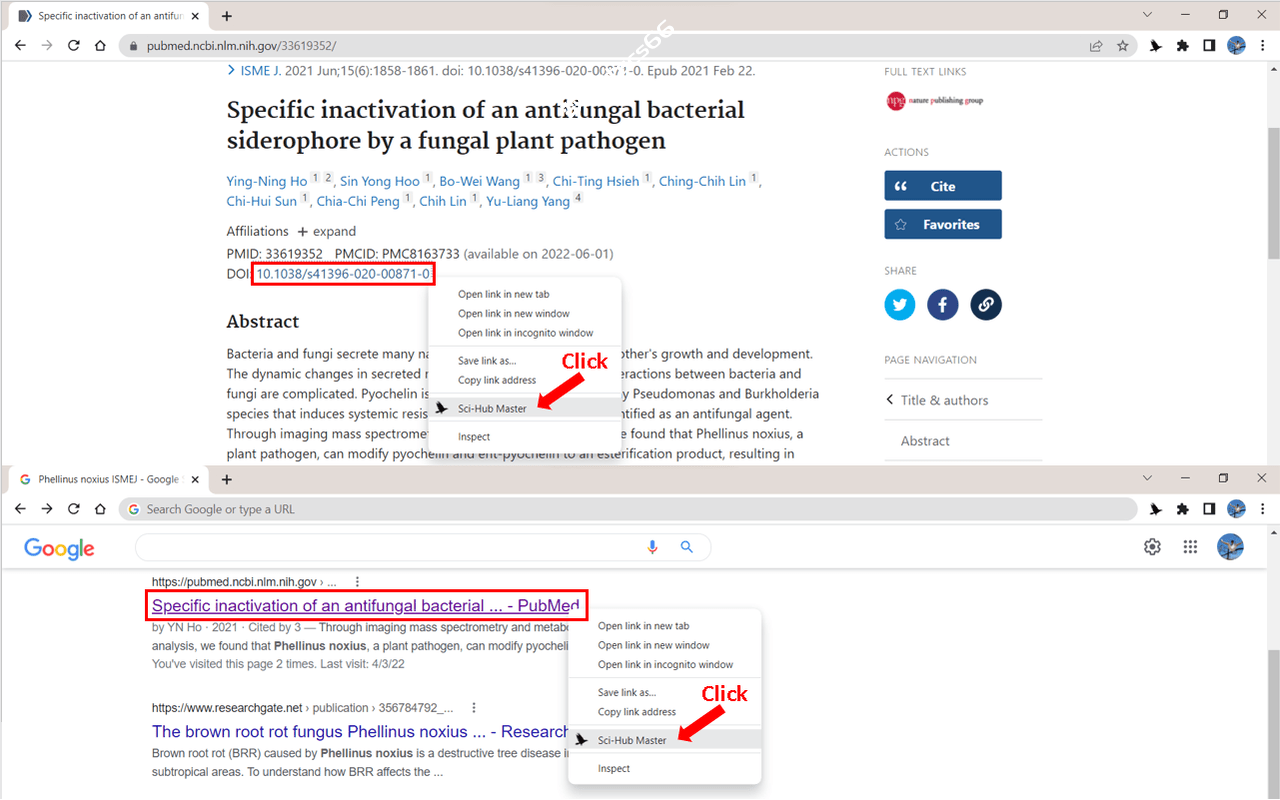Click the DOI link 10.1038/s41396-020-00871-0
1280x800 pixels.
pyautogui.click(x=344, y=274)
